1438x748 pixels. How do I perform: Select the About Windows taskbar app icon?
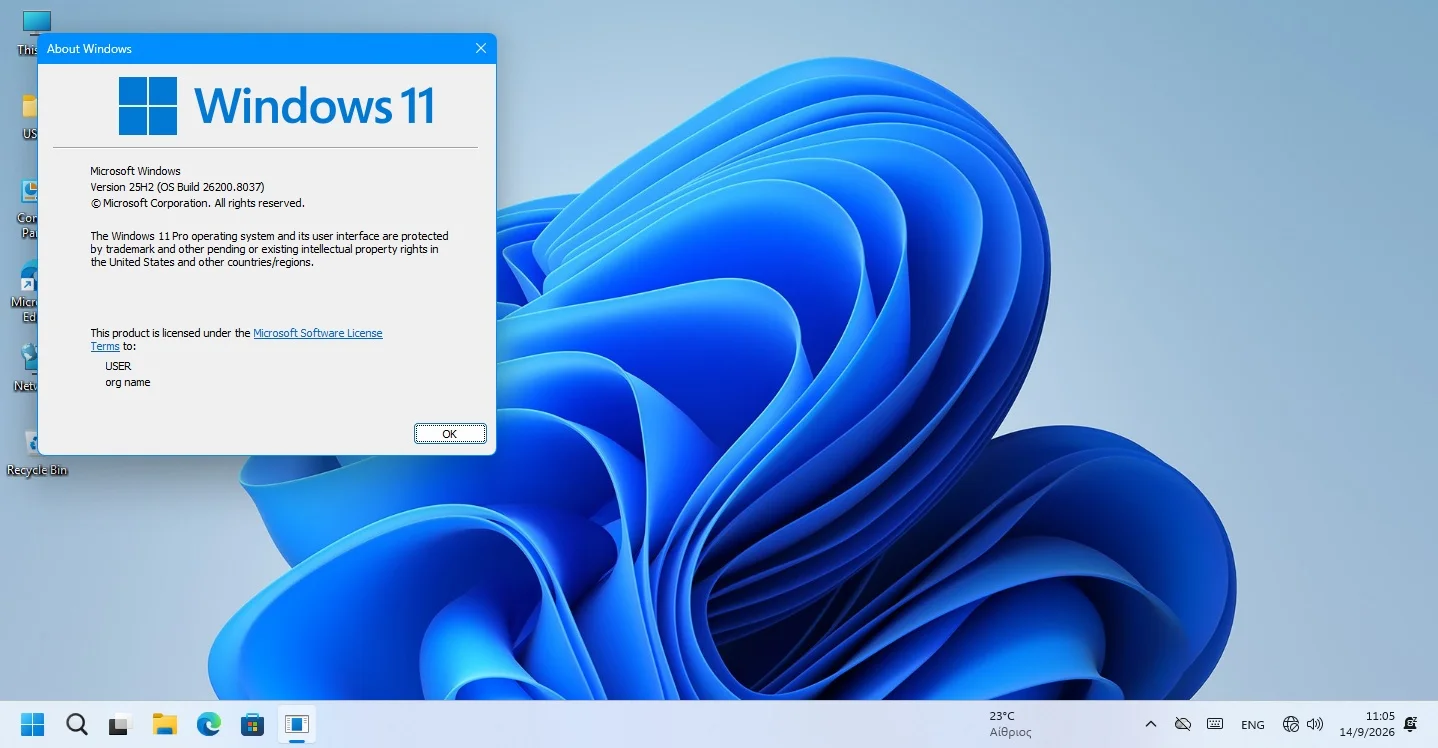click(x=296, y=724)
